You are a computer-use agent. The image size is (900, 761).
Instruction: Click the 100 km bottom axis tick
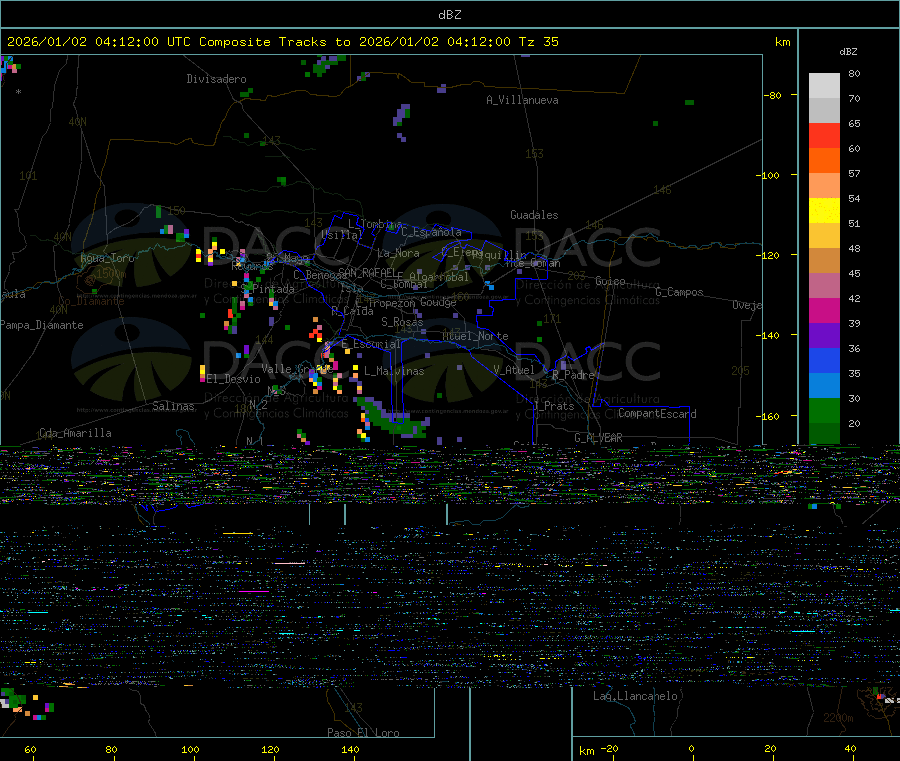(x=190, y=749)
